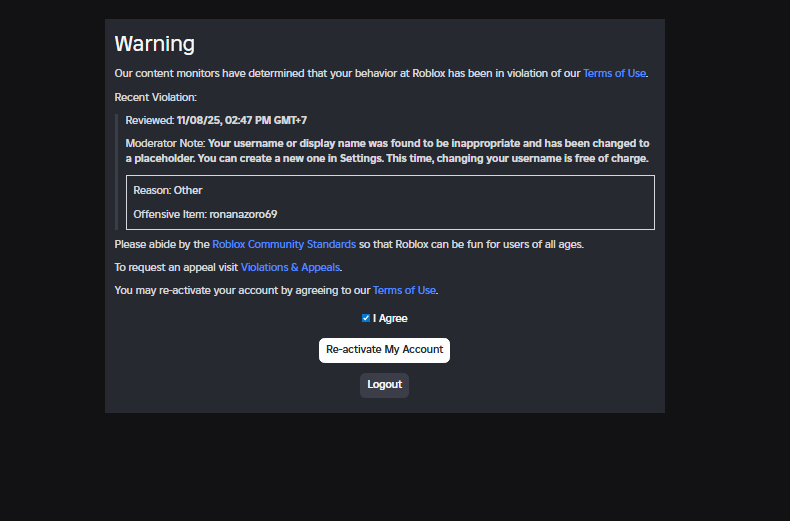
Task: Open Terms of Use link in violation sentence
Action: click(614, 73)
